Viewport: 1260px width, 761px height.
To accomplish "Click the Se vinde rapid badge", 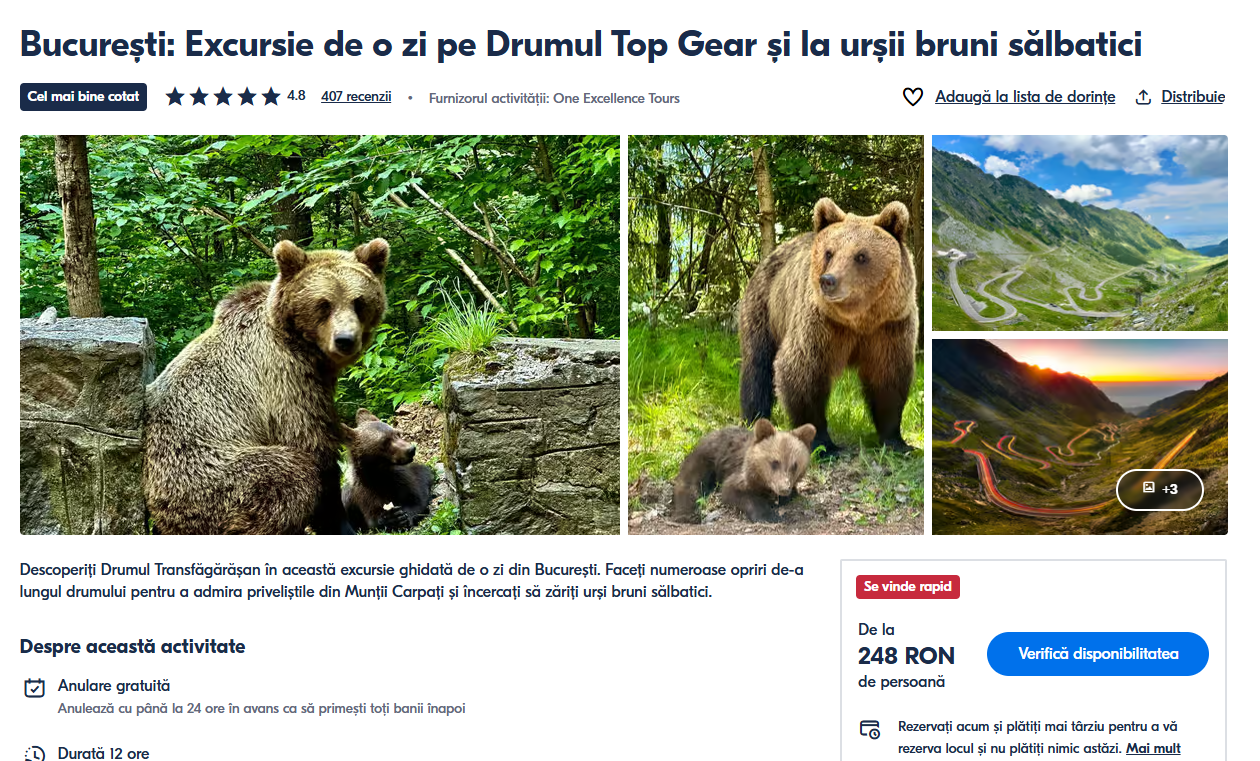I will pos(908,587).
